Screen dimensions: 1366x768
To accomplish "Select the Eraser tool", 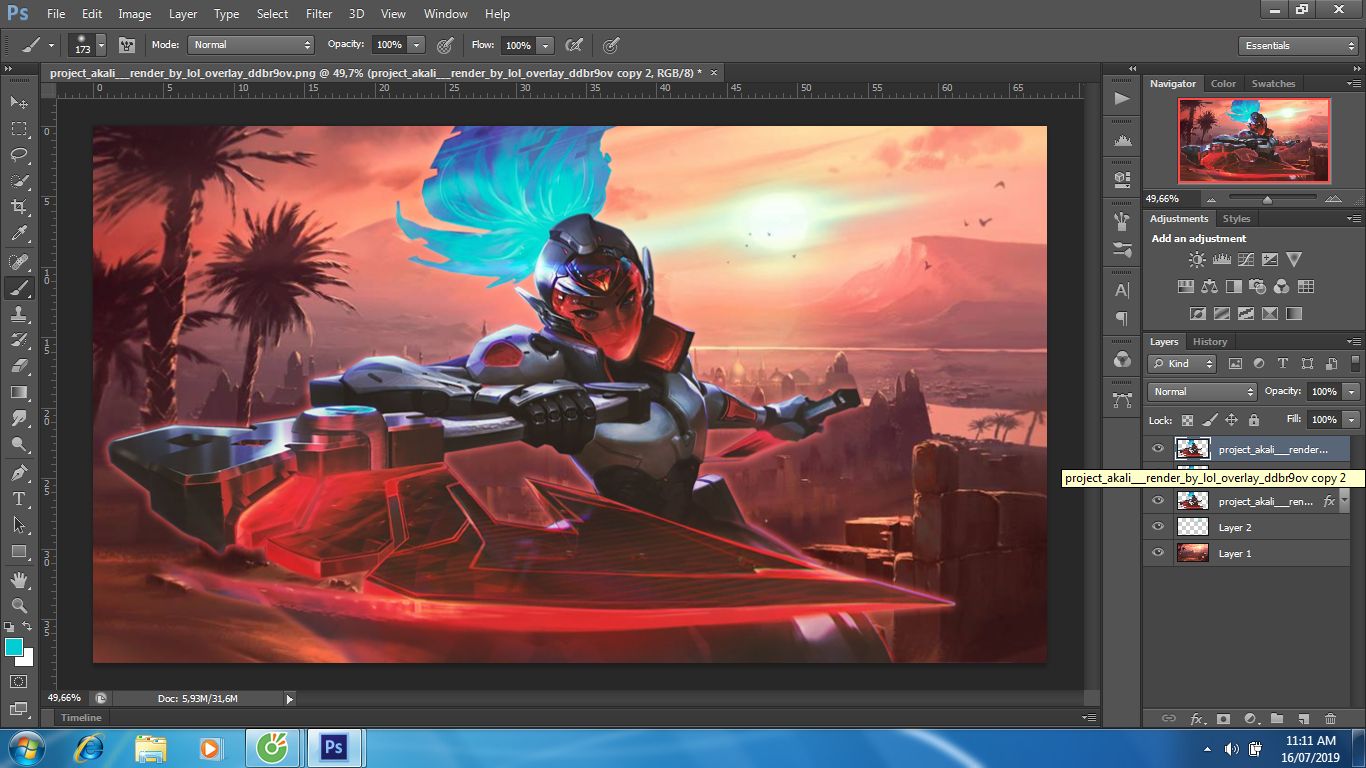I will tap(19, 366).
